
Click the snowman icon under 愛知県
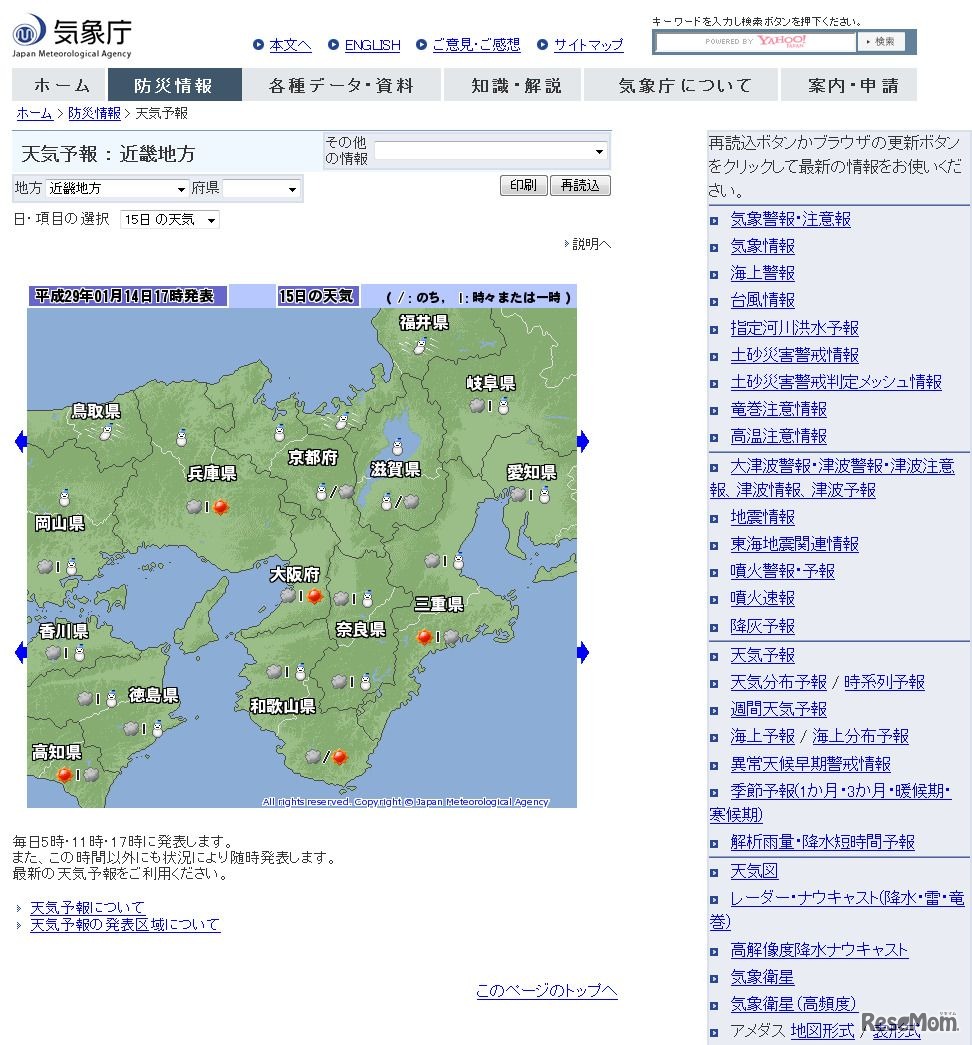click(x=545, y=495)
